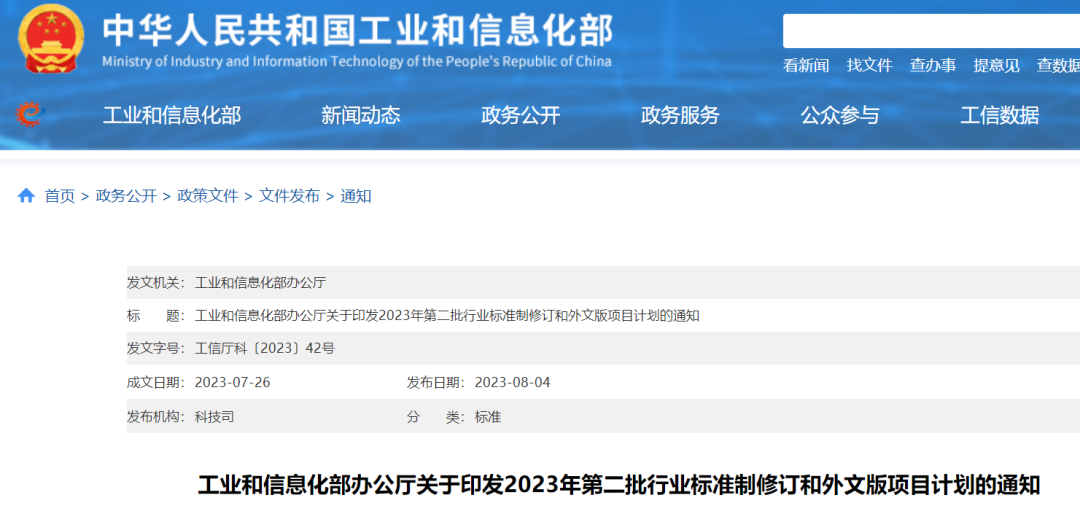Open the 找文件 quick link

click(869, 65)
